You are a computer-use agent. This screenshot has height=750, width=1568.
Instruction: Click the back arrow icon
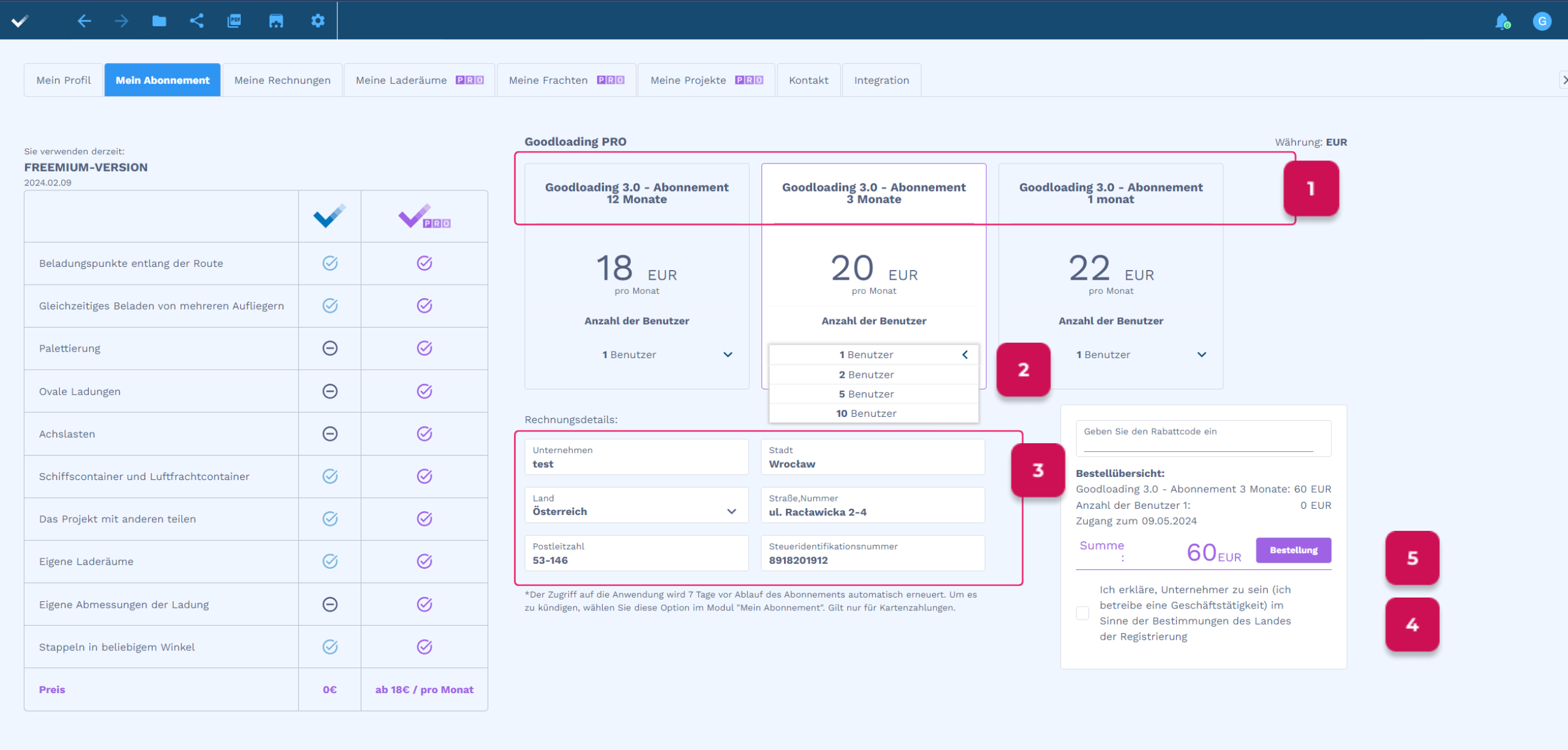click(85, 21)
